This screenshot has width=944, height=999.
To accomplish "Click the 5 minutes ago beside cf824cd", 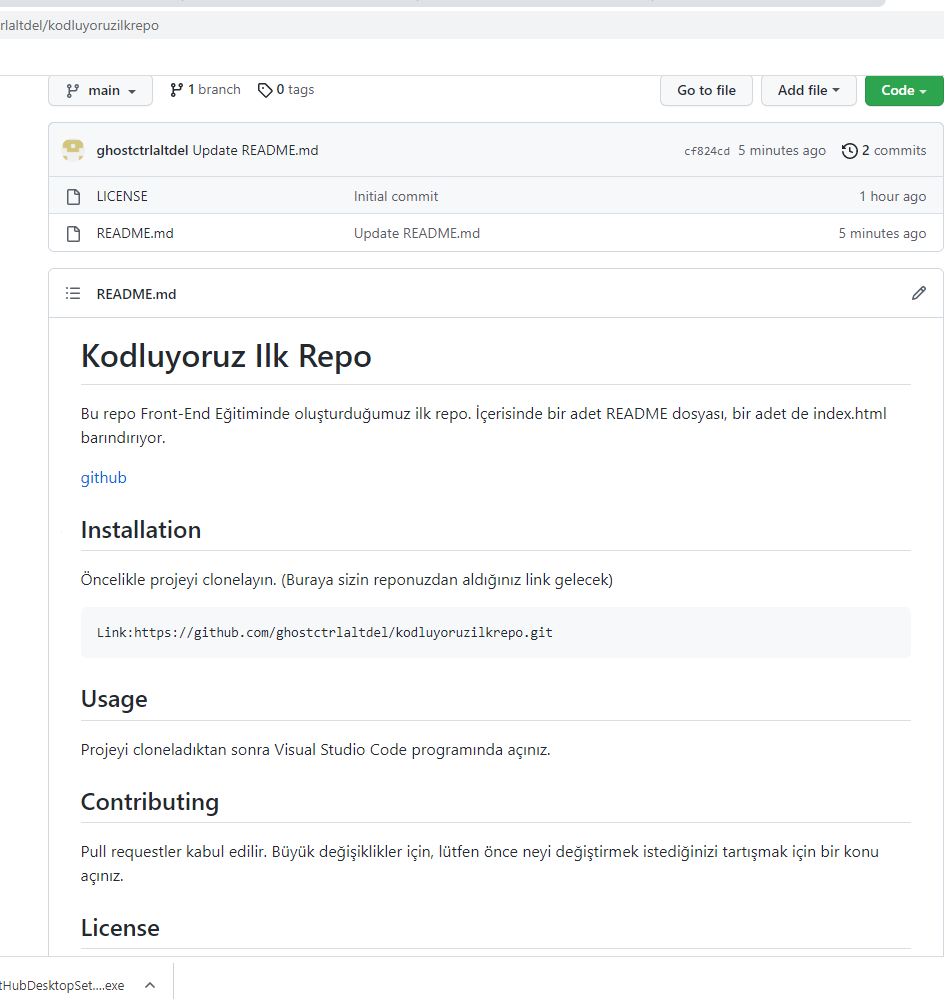I will [x=782, y=150].
